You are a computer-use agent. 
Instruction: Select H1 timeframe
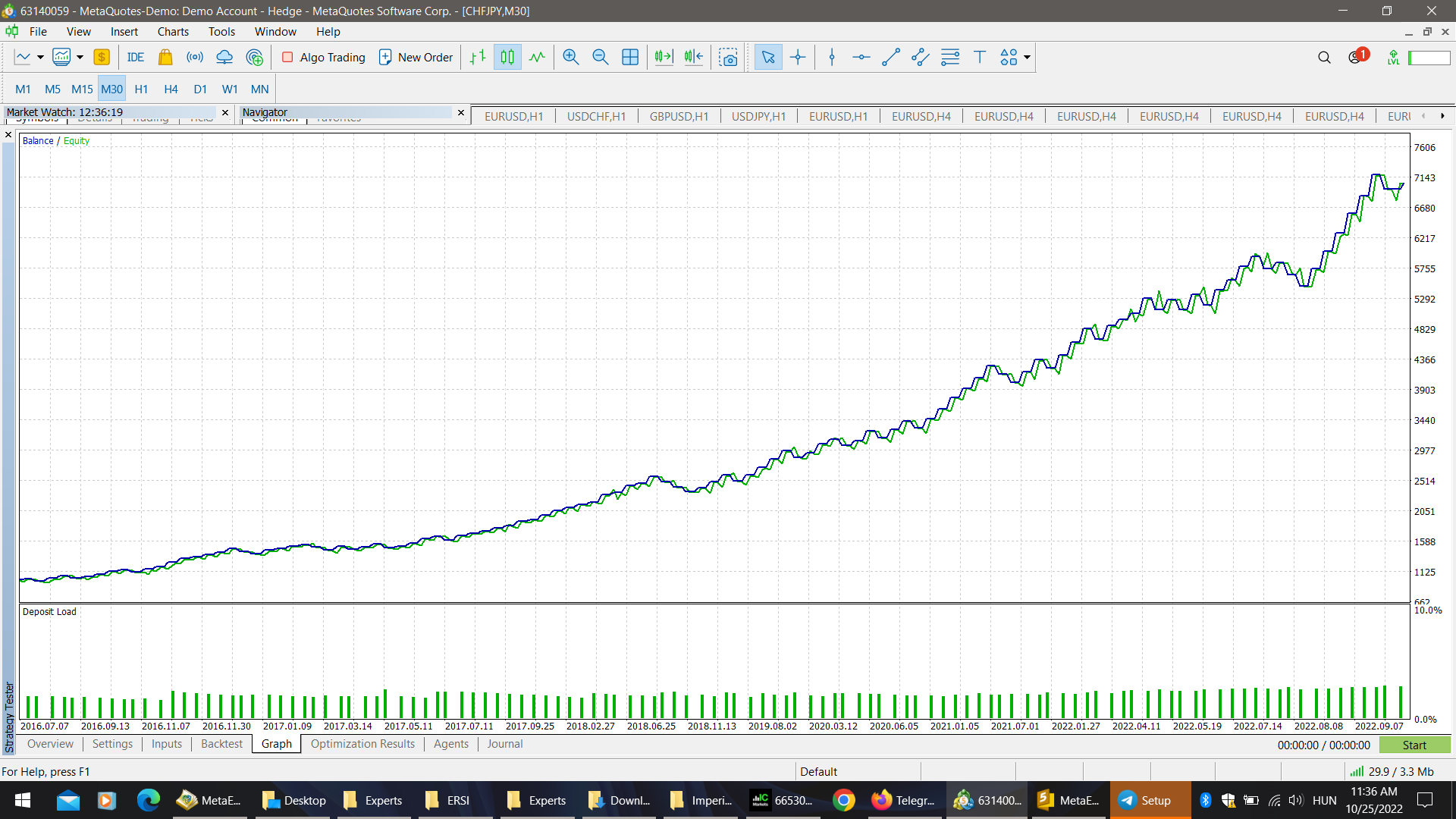point(141,89)
